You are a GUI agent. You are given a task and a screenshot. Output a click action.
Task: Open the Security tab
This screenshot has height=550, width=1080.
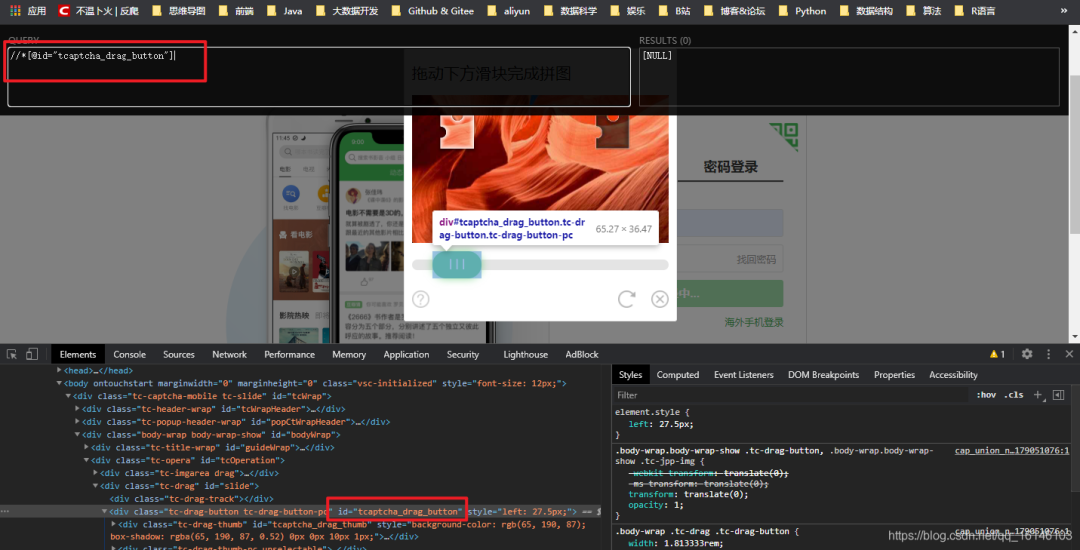tap(462, 355)
